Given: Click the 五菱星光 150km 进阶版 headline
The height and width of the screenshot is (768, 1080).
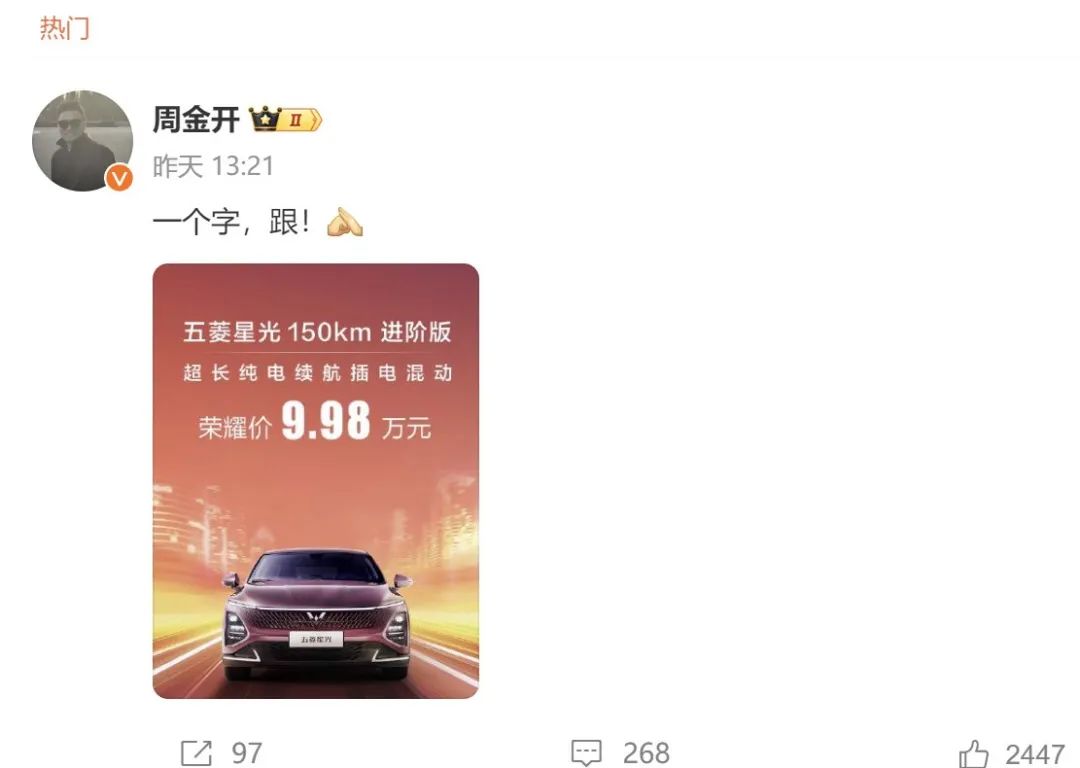Looking at the screenshot, I should pyautogui.click(x=317, y=332).
